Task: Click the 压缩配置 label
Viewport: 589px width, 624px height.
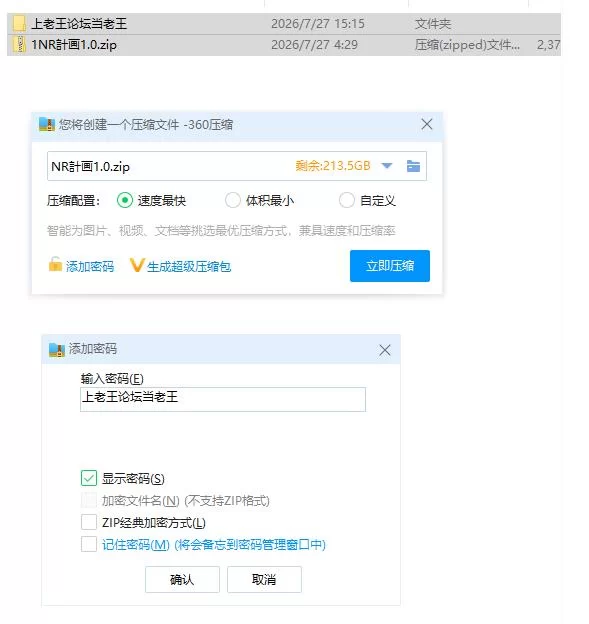Action: (73, 200)
